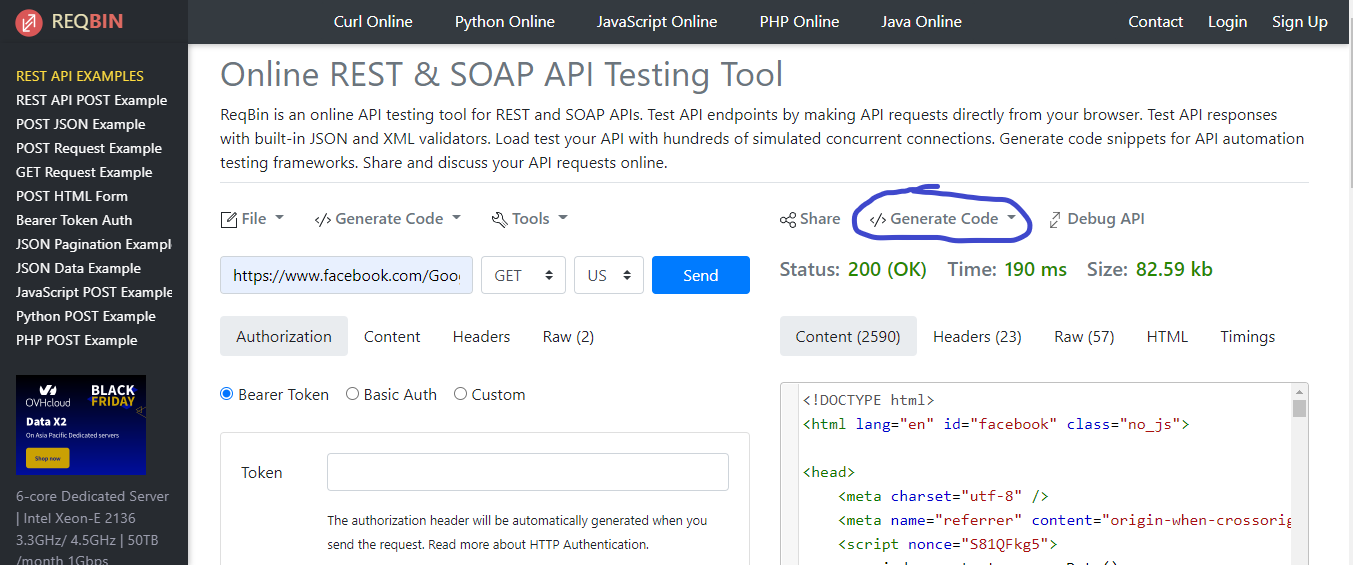This screenshot has height=565, width=1353.
Task: Open the PHP POST Example link
Action: pyautogui.click(x=77, y=340)
